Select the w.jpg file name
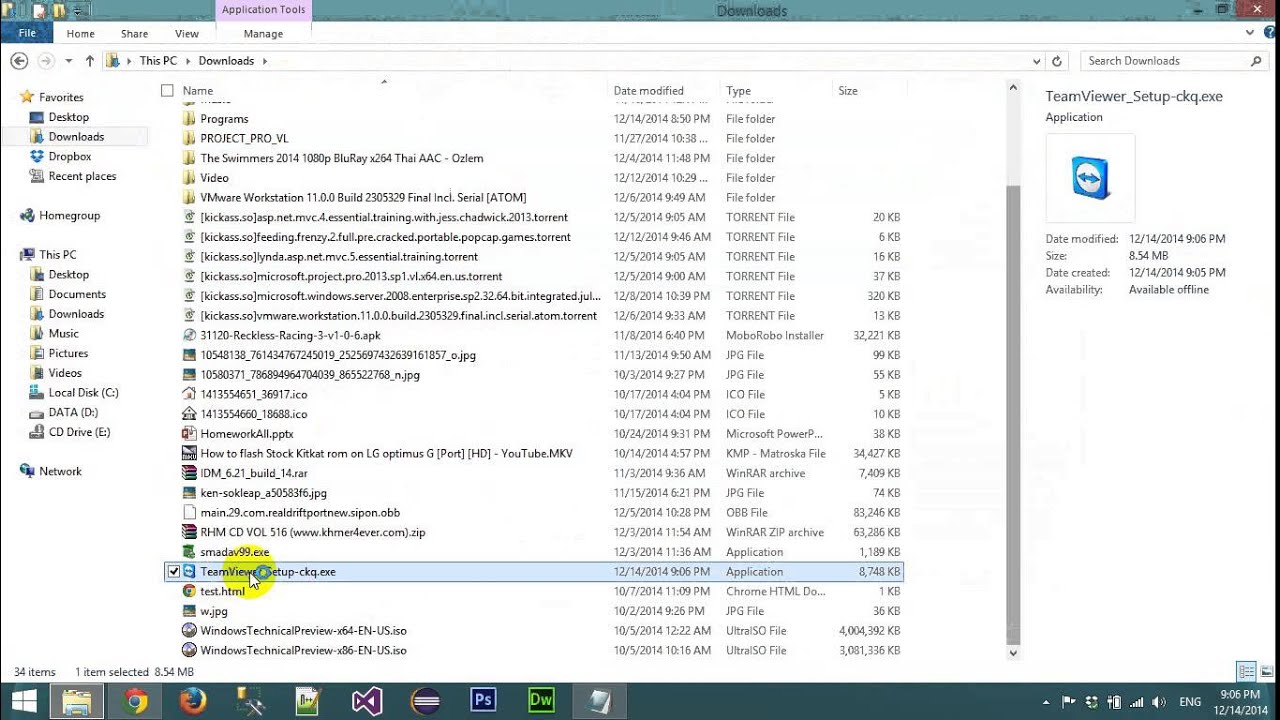 point(214,611)
